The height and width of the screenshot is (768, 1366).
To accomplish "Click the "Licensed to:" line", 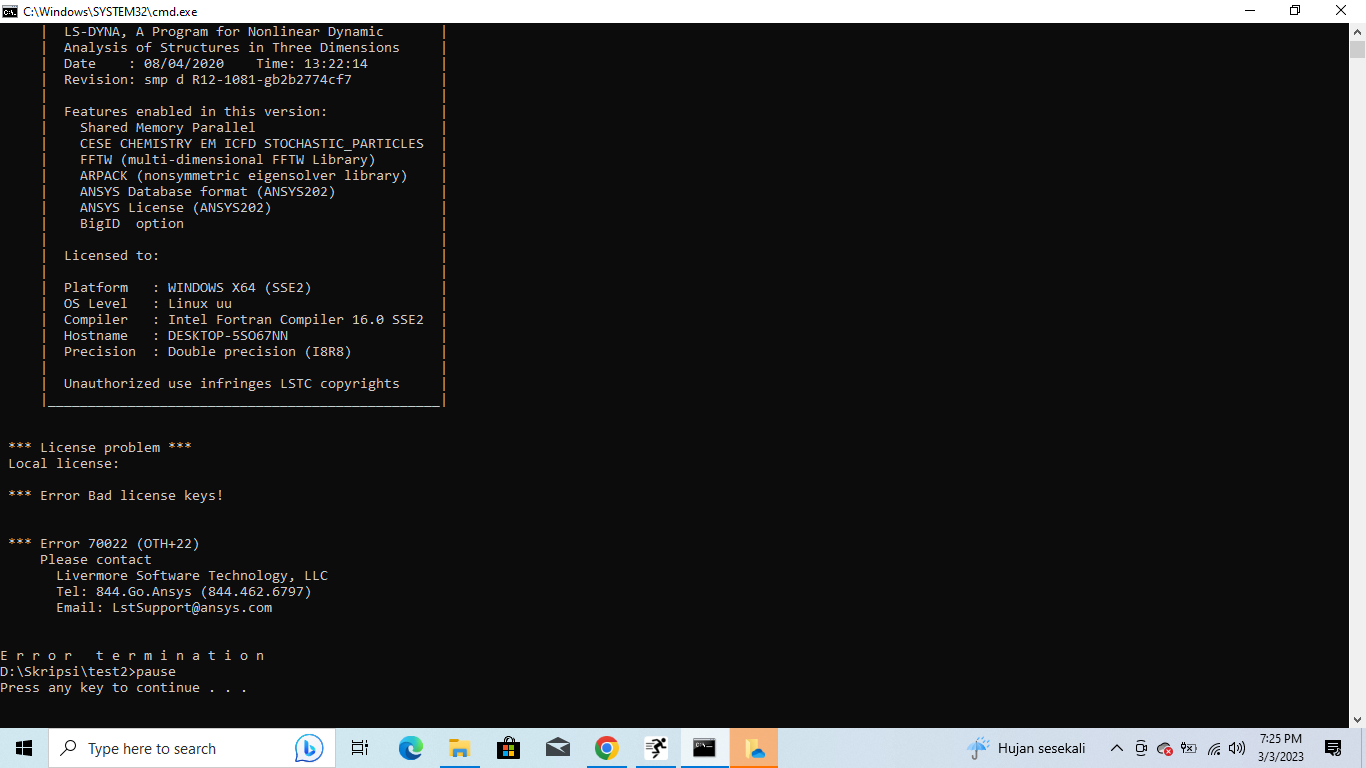I will coord(112,255).
